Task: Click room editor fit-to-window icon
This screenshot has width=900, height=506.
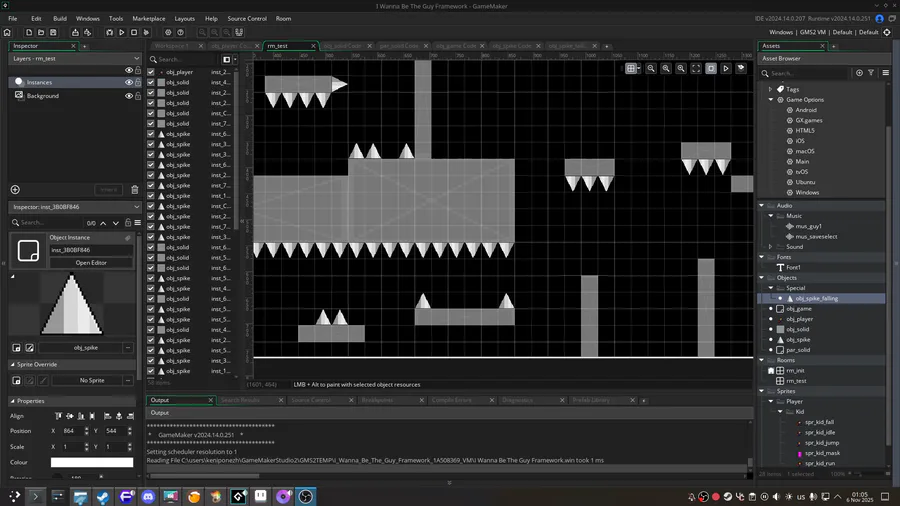Action: 696,68
